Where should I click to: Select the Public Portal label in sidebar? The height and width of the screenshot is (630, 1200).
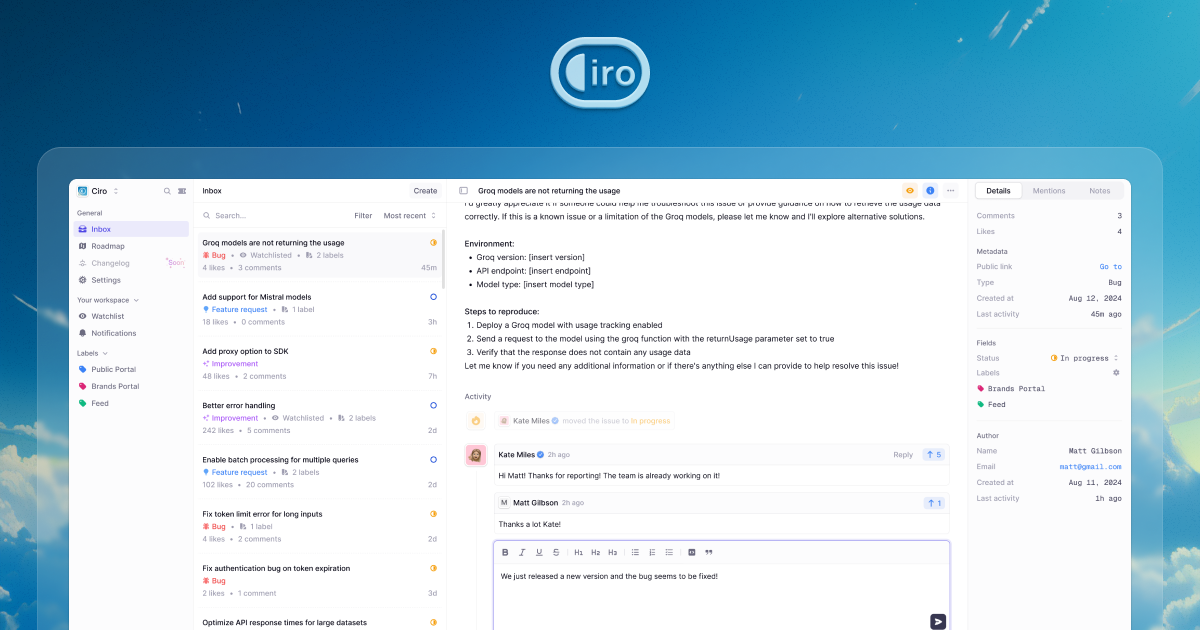pos(131,369)
